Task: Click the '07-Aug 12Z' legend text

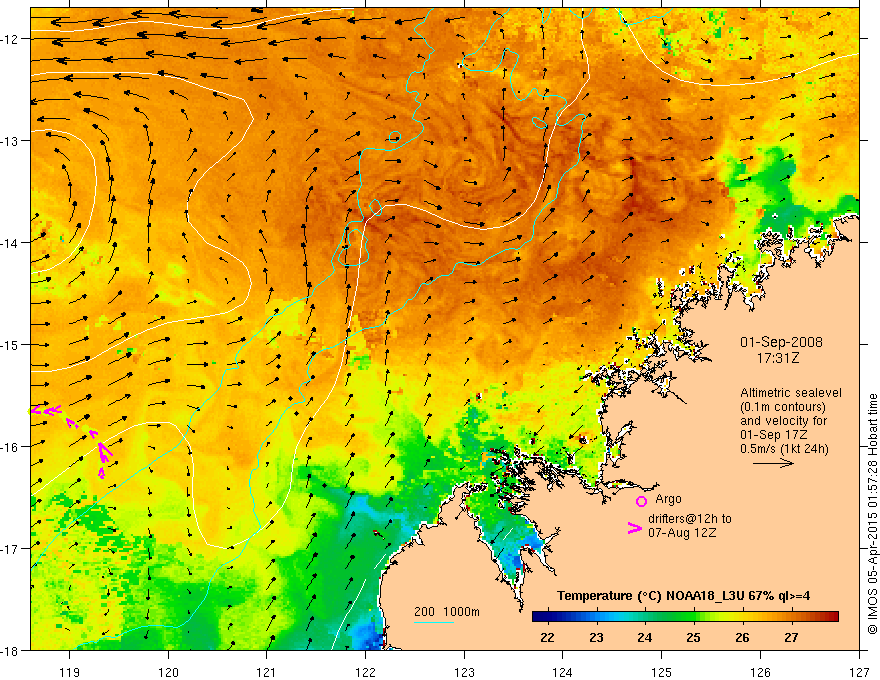Action: pos(682,533)
